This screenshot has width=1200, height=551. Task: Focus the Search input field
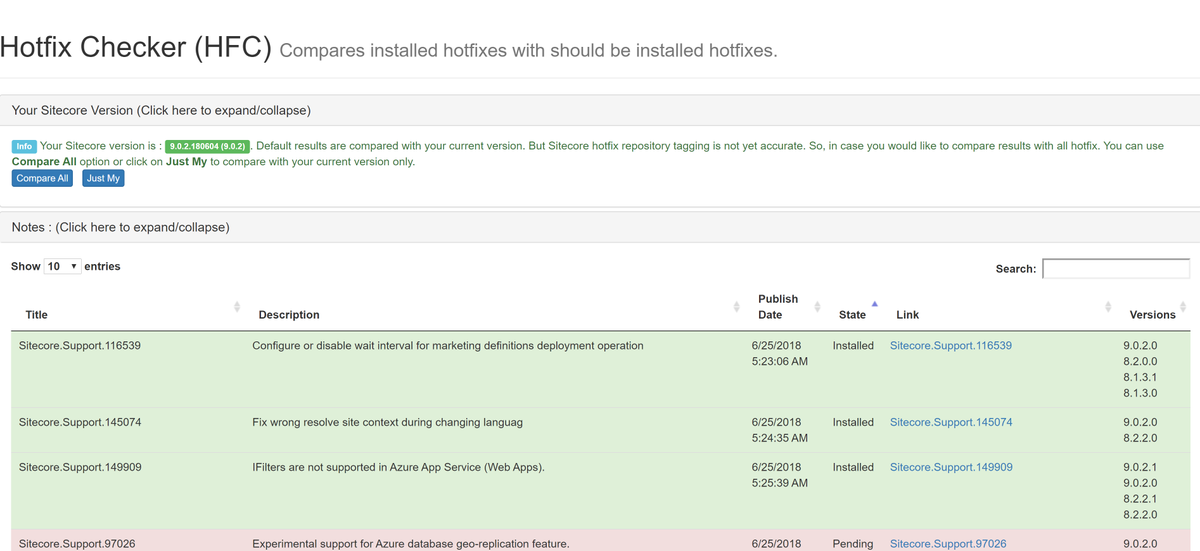[1116, 268]
